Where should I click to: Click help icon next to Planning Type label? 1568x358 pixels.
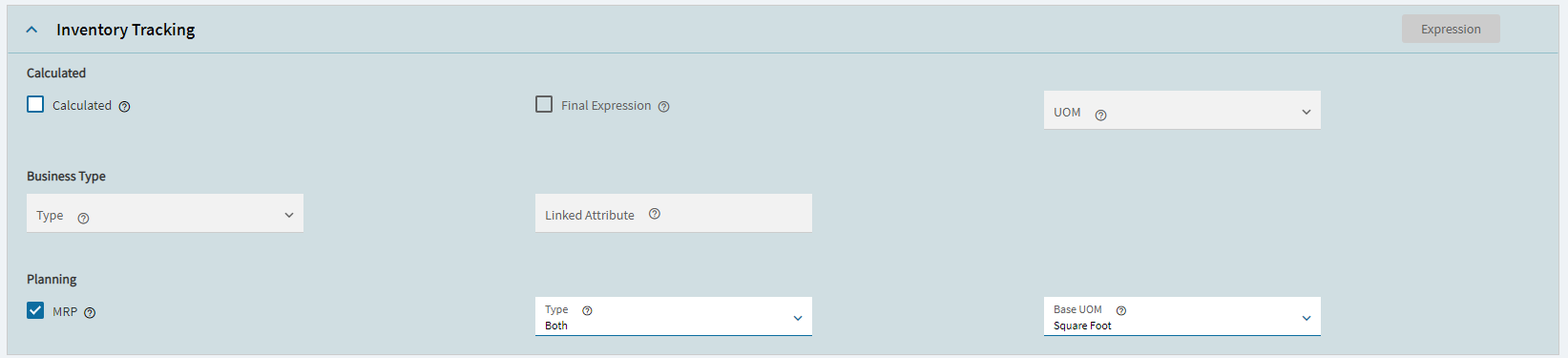[x=587, y=310]
